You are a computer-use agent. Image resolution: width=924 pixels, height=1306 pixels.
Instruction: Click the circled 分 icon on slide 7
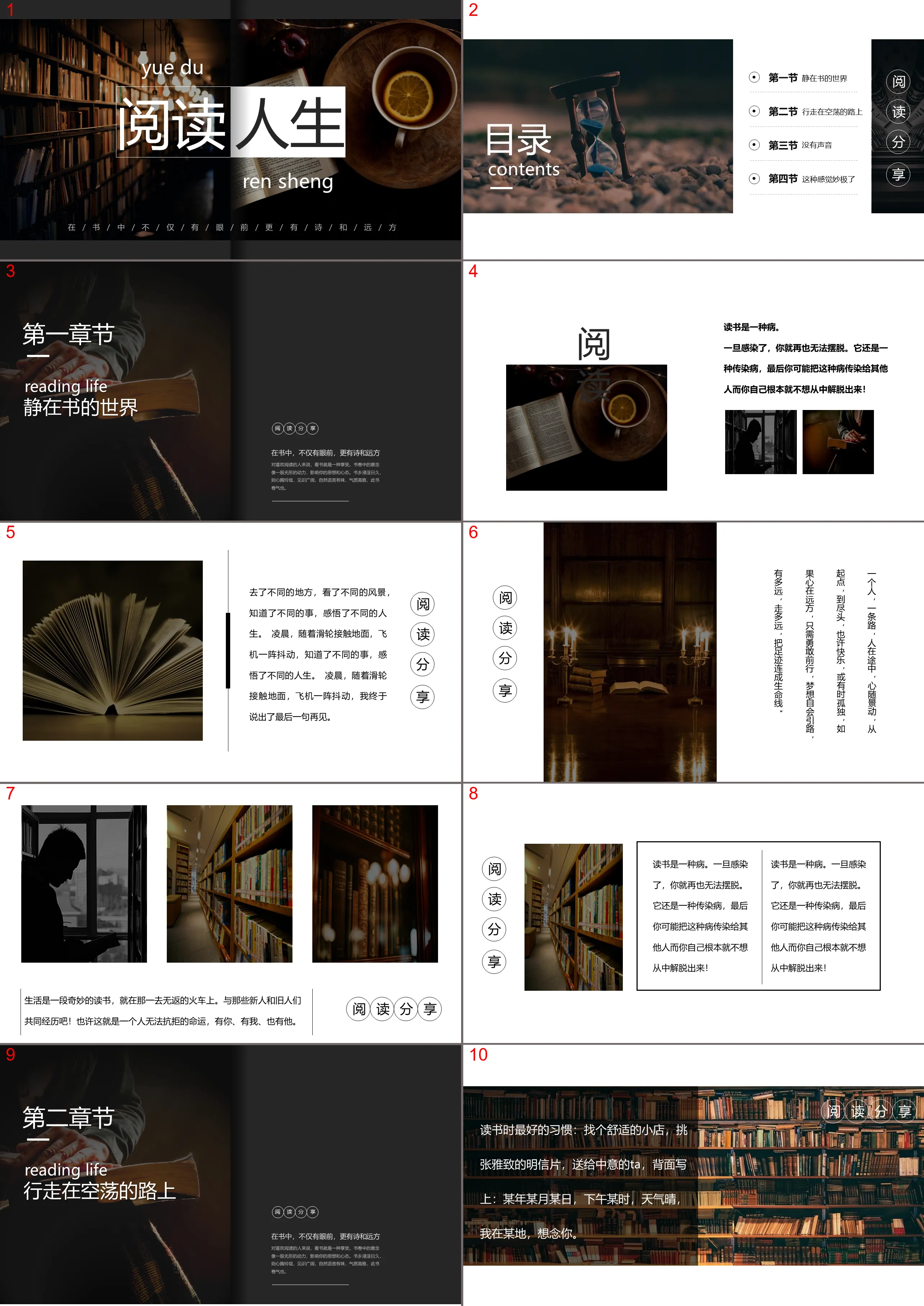pos(406,1009)
